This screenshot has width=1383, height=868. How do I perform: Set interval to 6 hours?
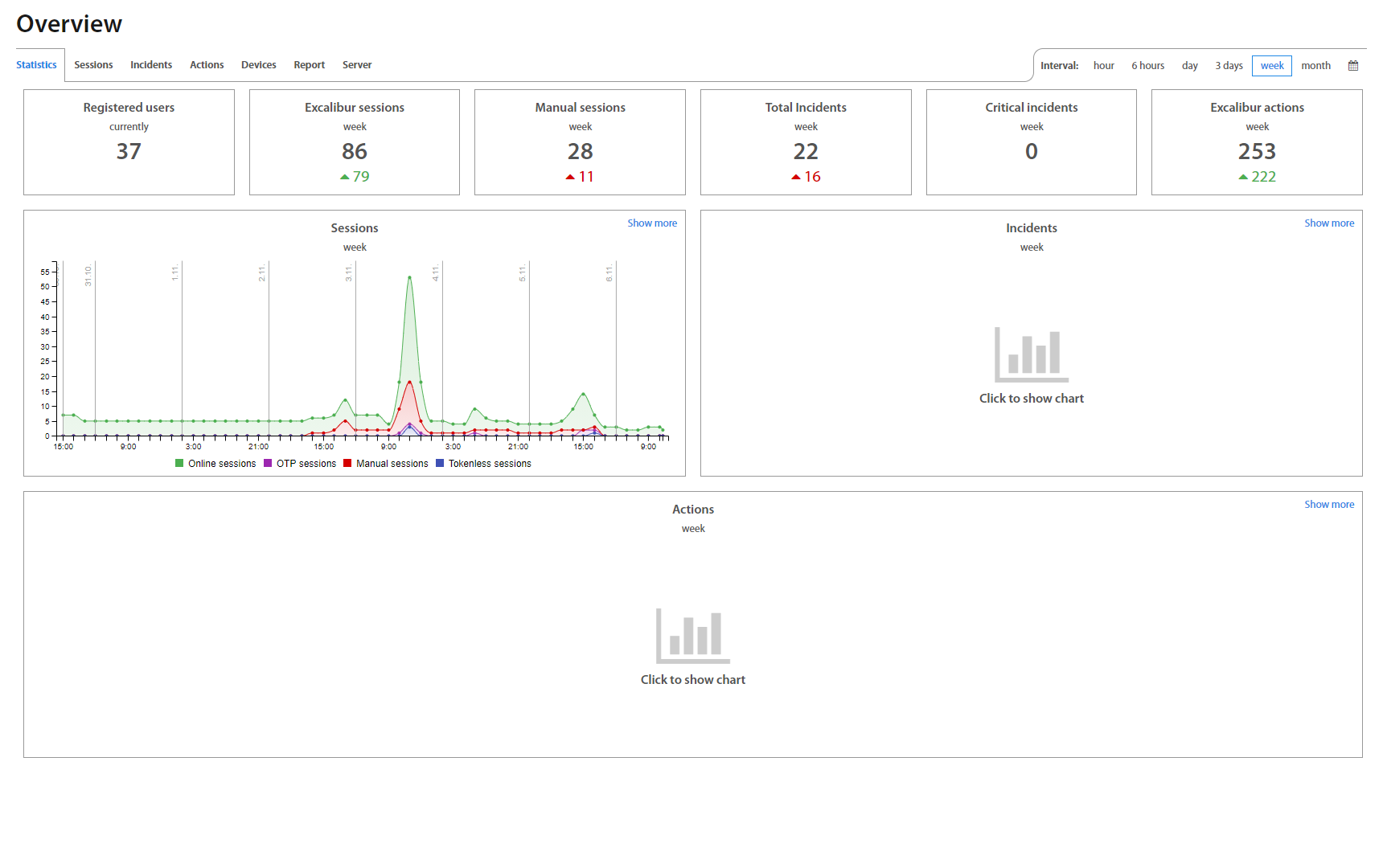point(1147,66)
